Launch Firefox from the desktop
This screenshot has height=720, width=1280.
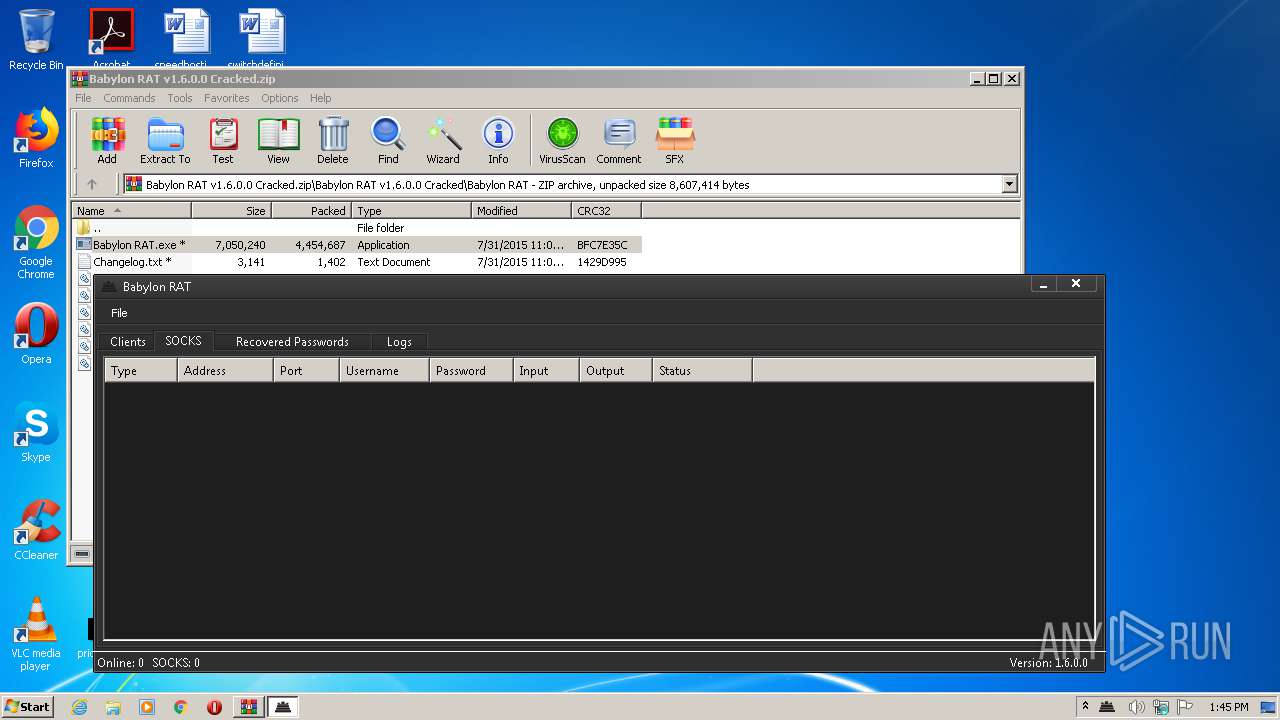pyautogui.click(x=36, y=138)
